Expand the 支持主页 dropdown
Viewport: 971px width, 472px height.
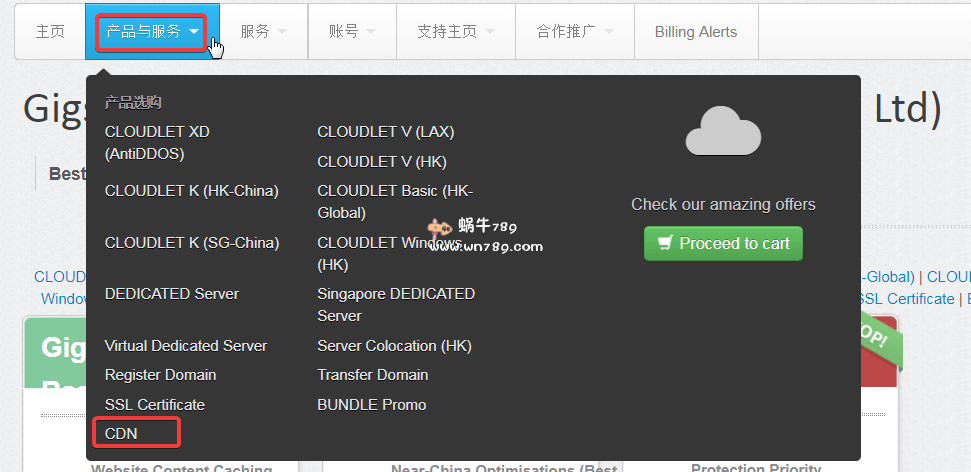coord(456,32)
